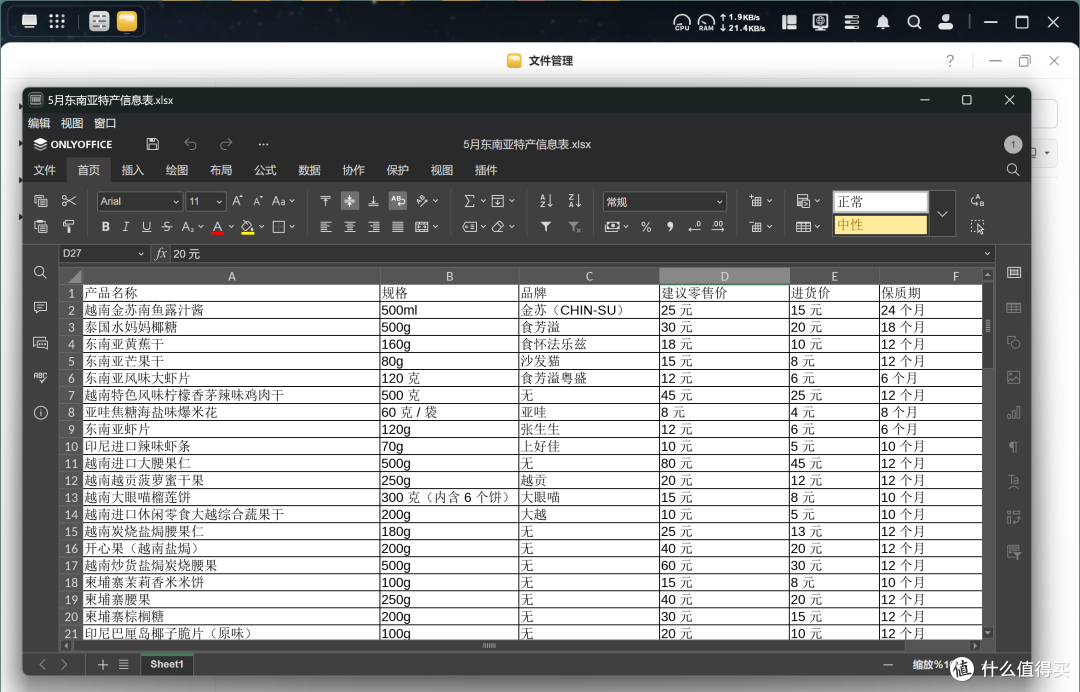Open About info icon in left sidebar

41,412
